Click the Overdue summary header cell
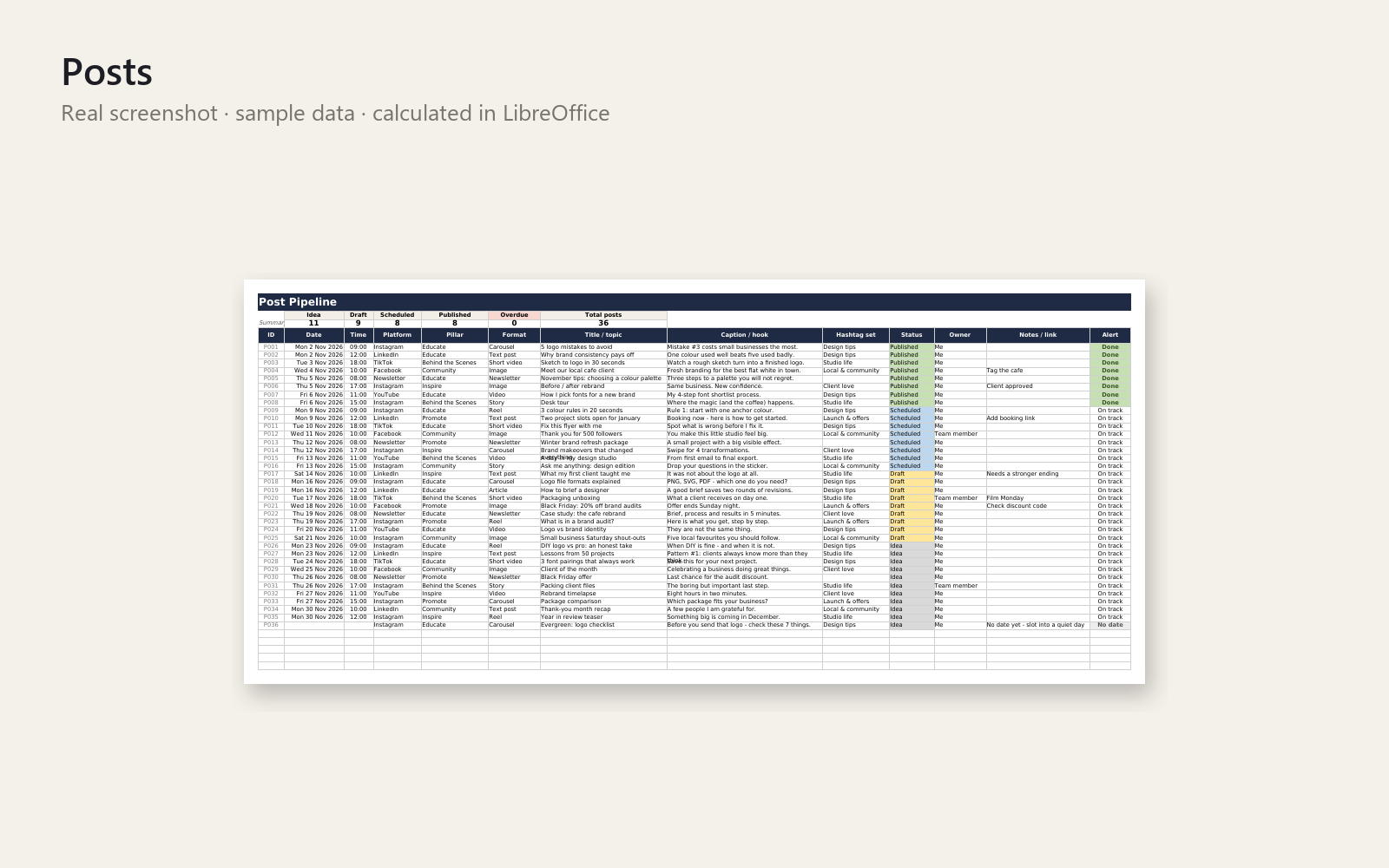Viewport: 1389px width, 868px height. coord(514,315)
